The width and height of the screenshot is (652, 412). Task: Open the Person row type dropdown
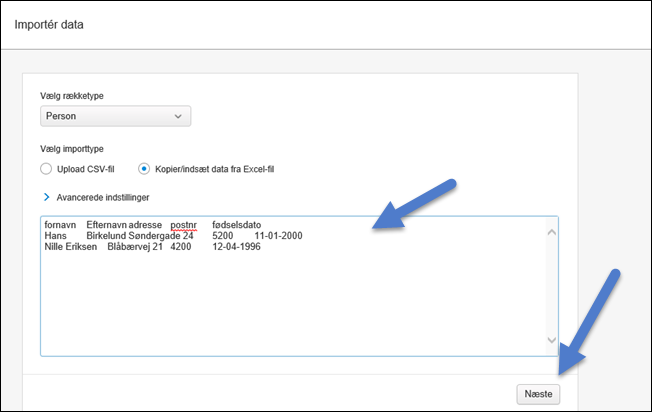pos(115,116)
